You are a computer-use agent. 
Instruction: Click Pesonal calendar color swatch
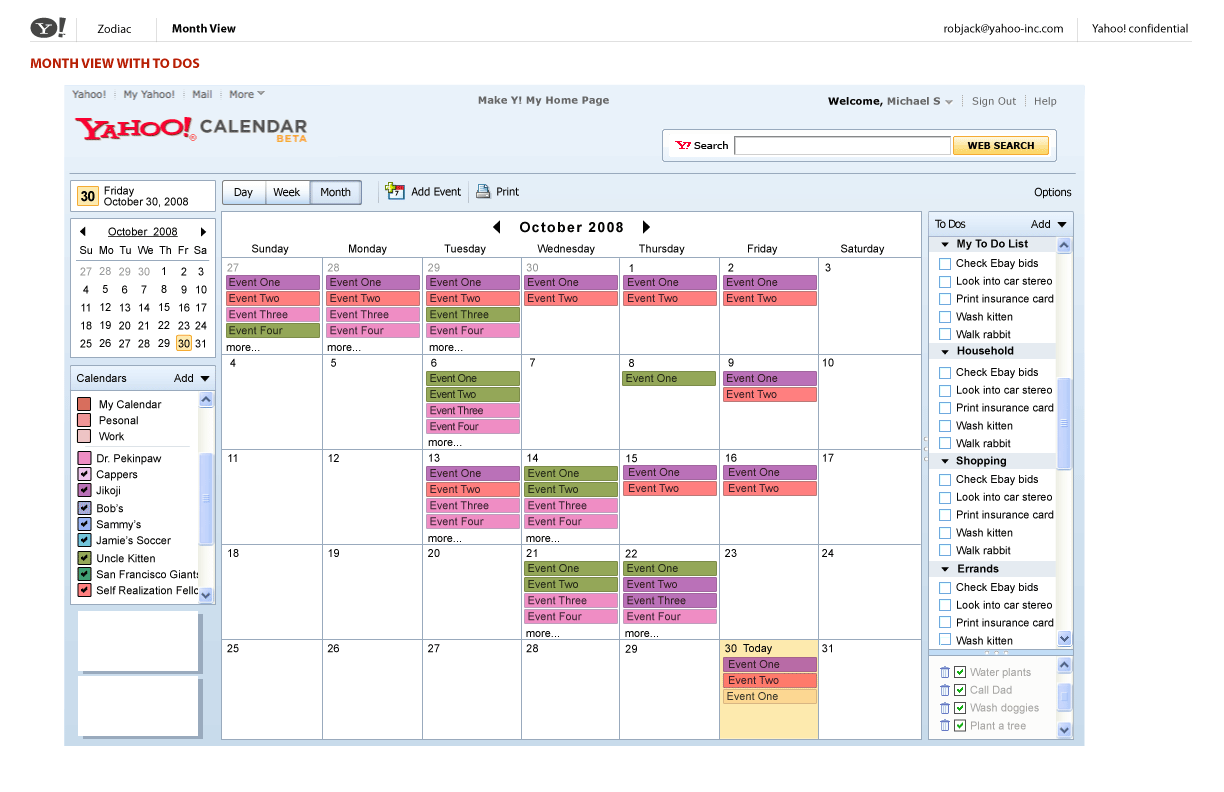[84, 420]
